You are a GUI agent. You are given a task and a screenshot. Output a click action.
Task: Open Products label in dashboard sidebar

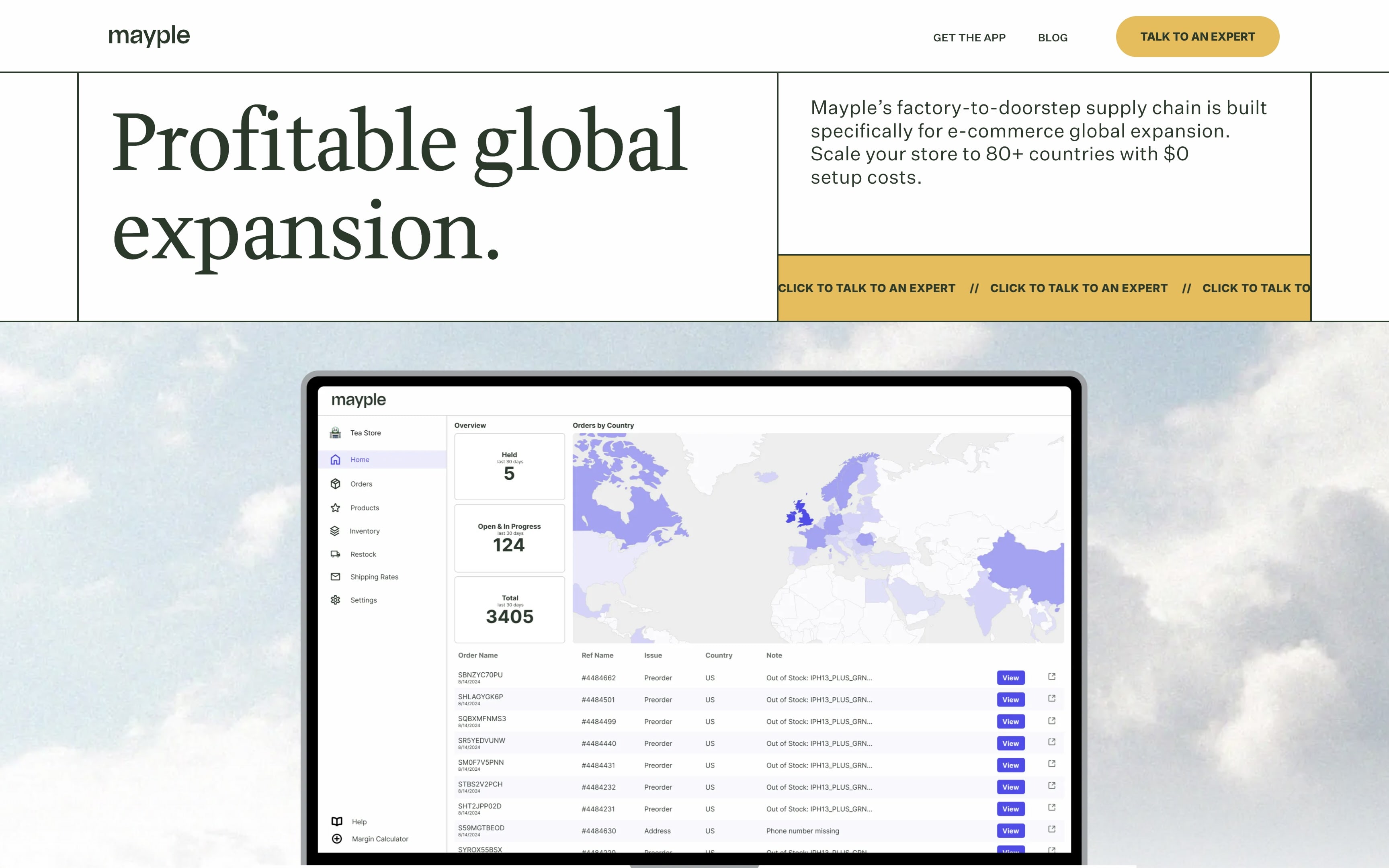[x=365, y=508]
